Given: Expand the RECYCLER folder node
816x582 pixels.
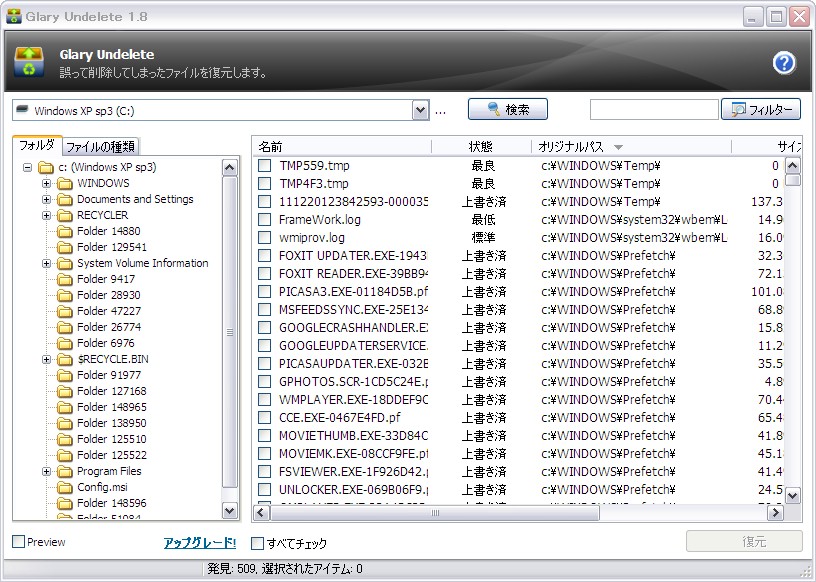Looking at the screenshot, I should click(x=46, y=216).
